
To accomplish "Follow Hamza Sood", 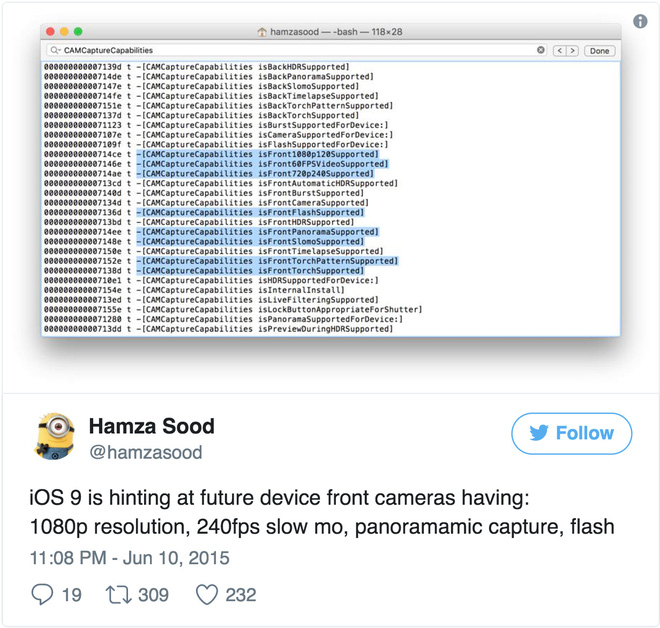I will 572,433.
